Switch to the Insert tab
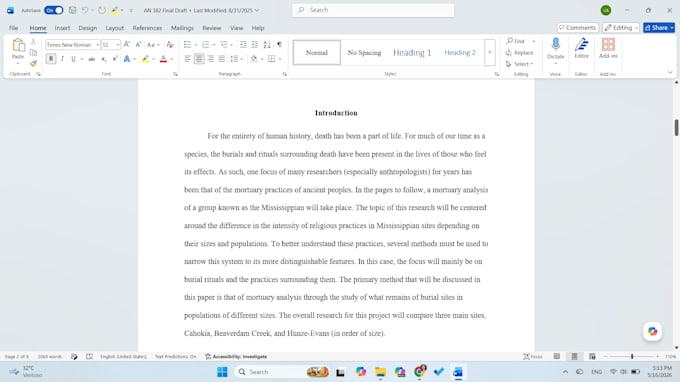 (x=62, y=28)
